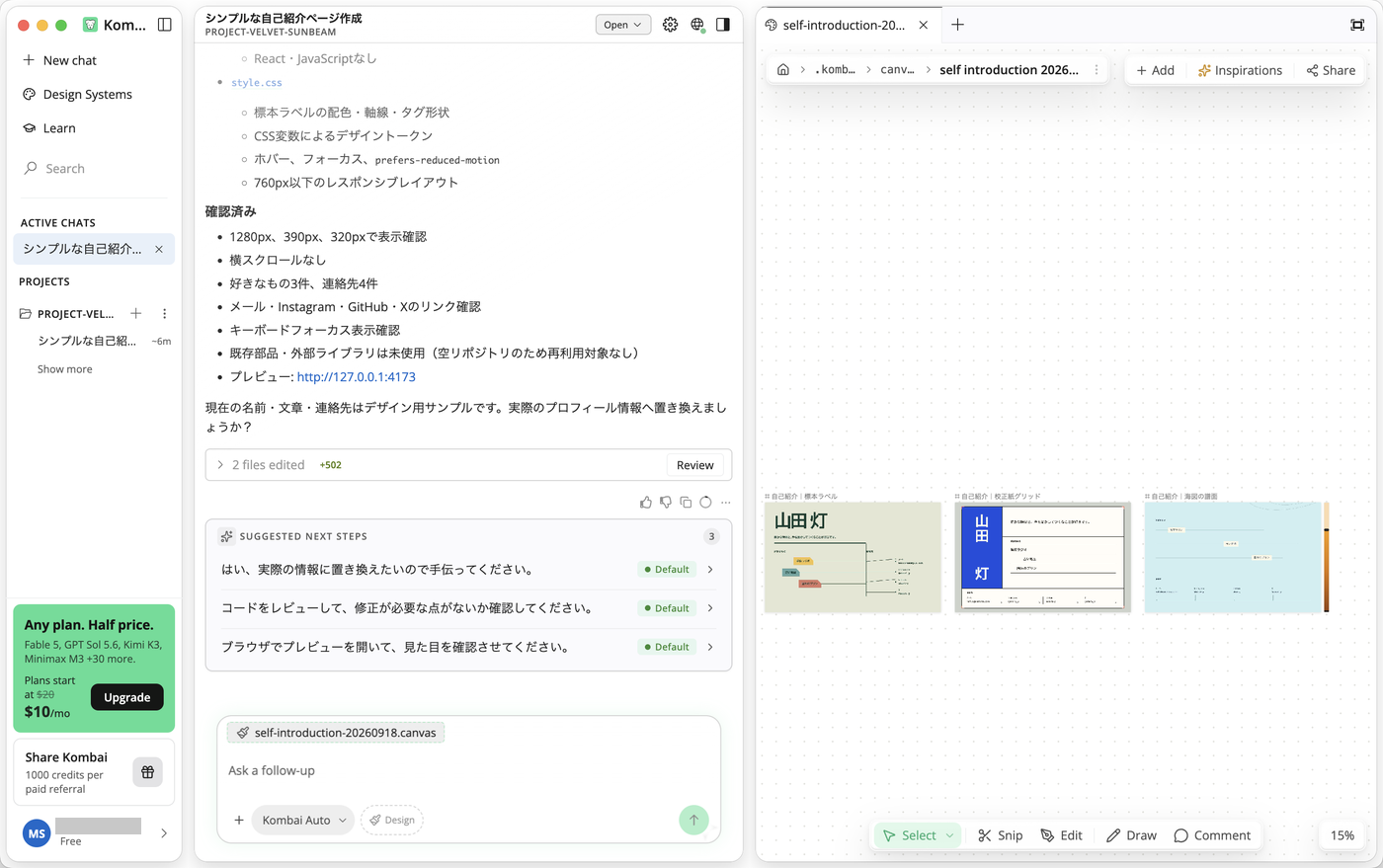
Task: Toggle the right panel layout icon
Action: coord(723,25)
